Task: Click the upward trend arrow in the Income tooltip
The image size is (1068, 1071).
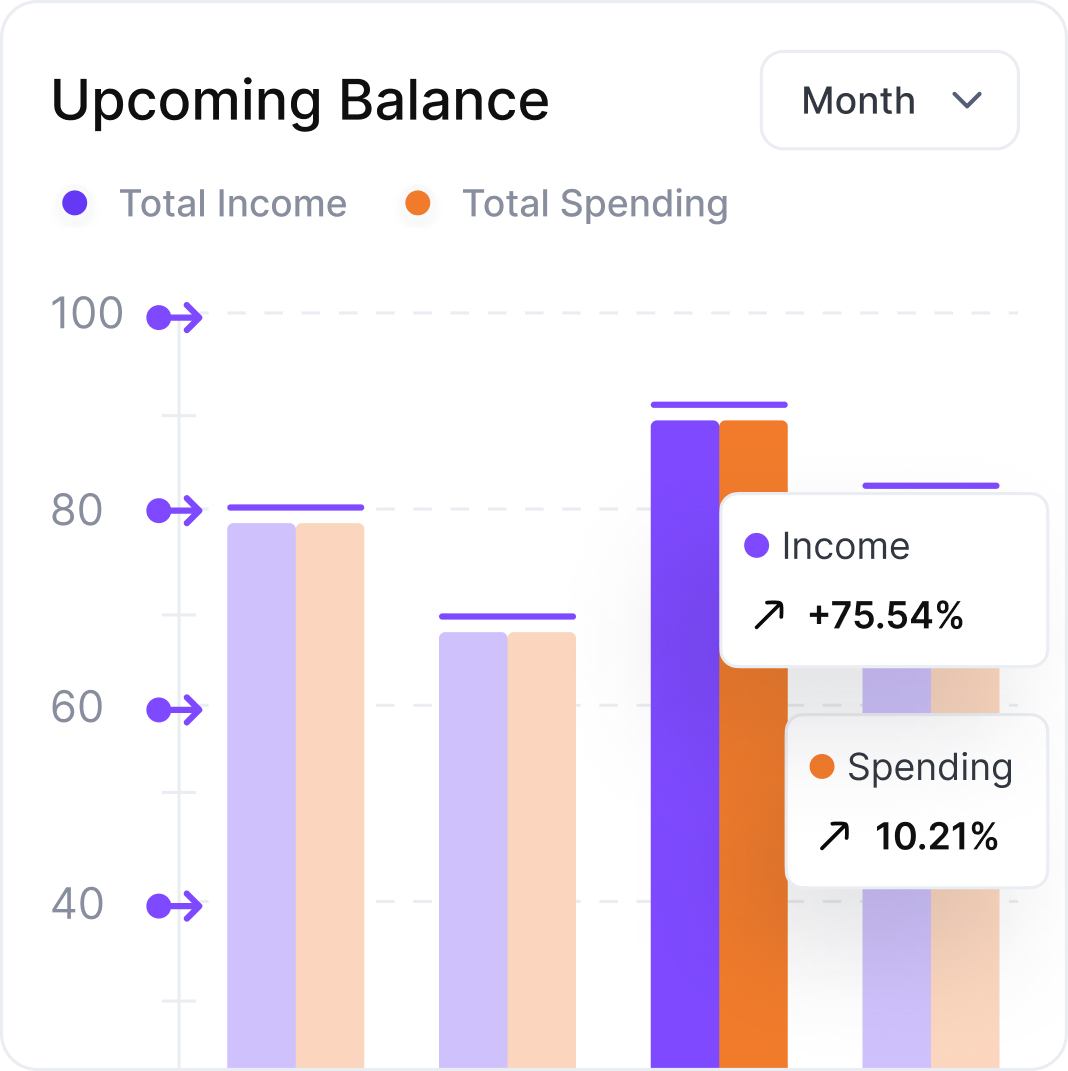Action: (769, 616)
